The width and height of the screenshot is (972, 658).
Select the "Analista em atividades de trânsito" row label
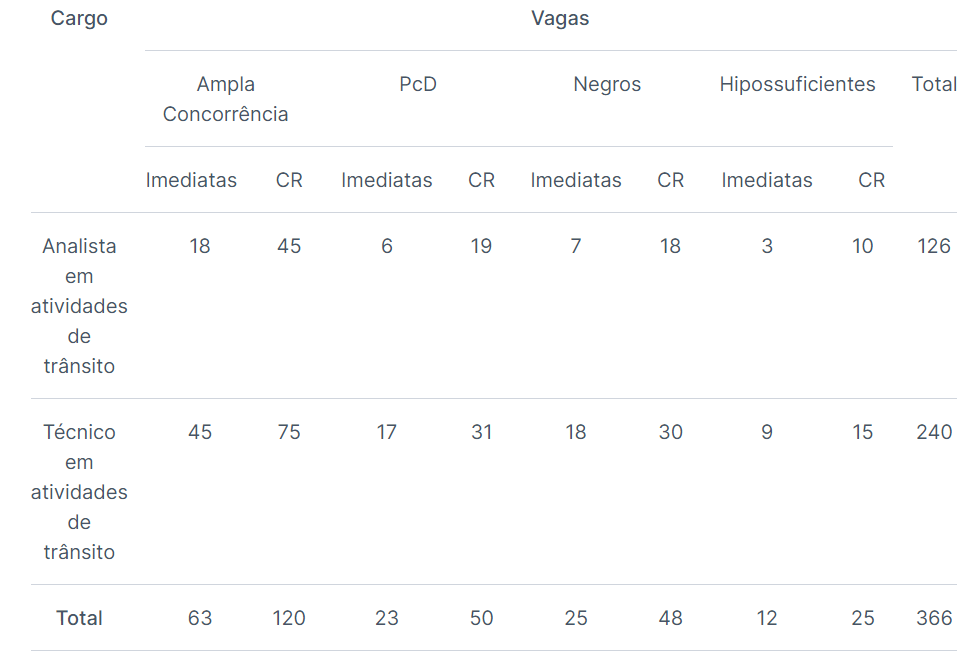pyautogui.click(x=79, y=306)
